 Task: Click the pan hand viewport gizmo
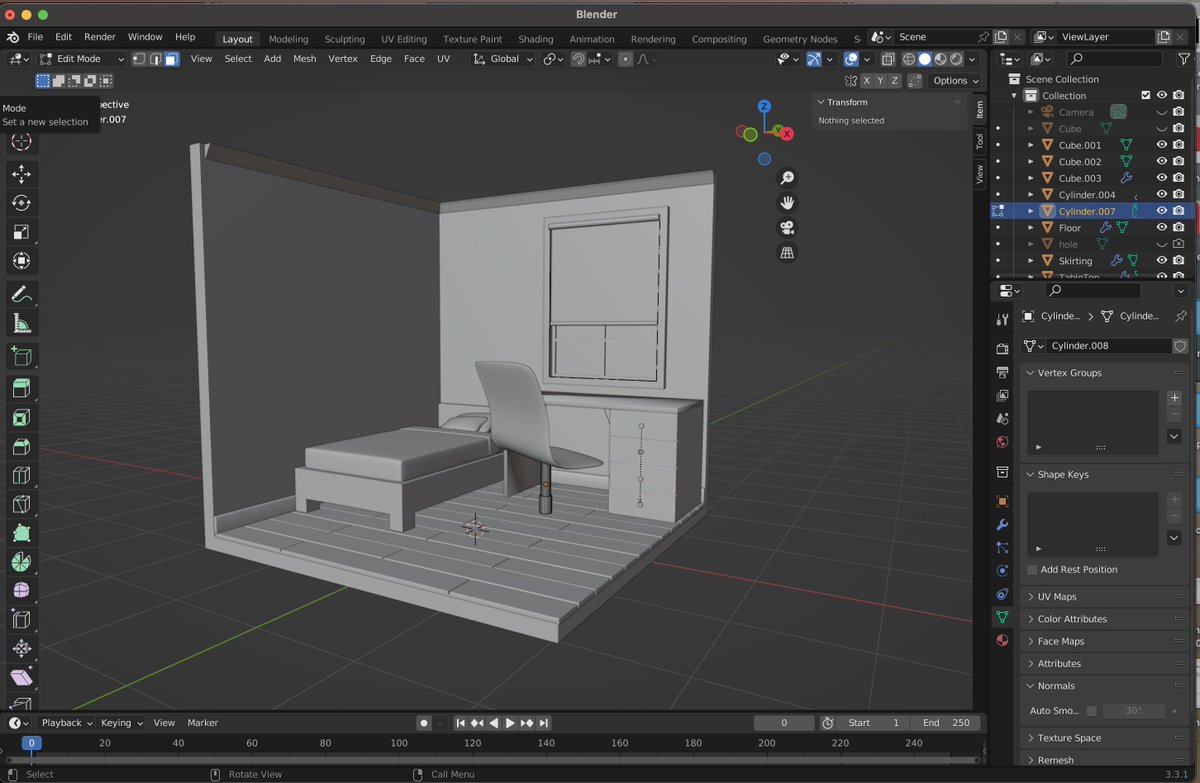(x=787, y=203)
